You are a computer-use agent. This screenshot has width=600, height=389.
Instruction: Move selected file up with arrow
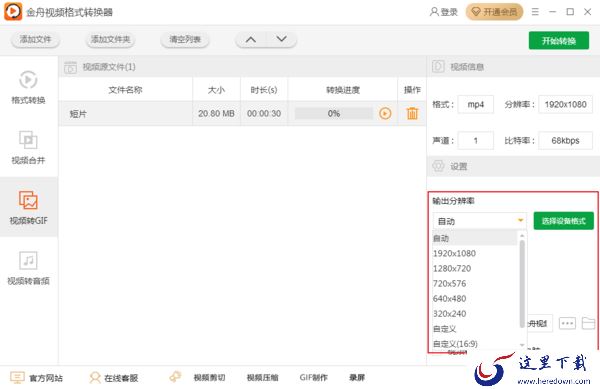(251, 39)
